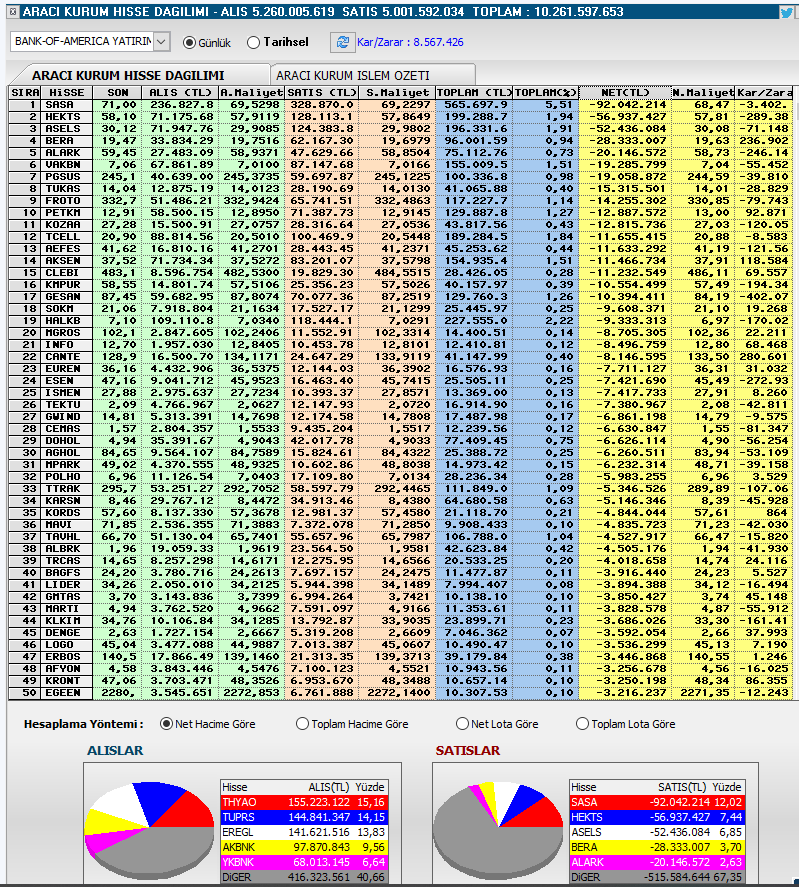Click the yellow AKBNK row in ALISLAR legend

(304, 847)
